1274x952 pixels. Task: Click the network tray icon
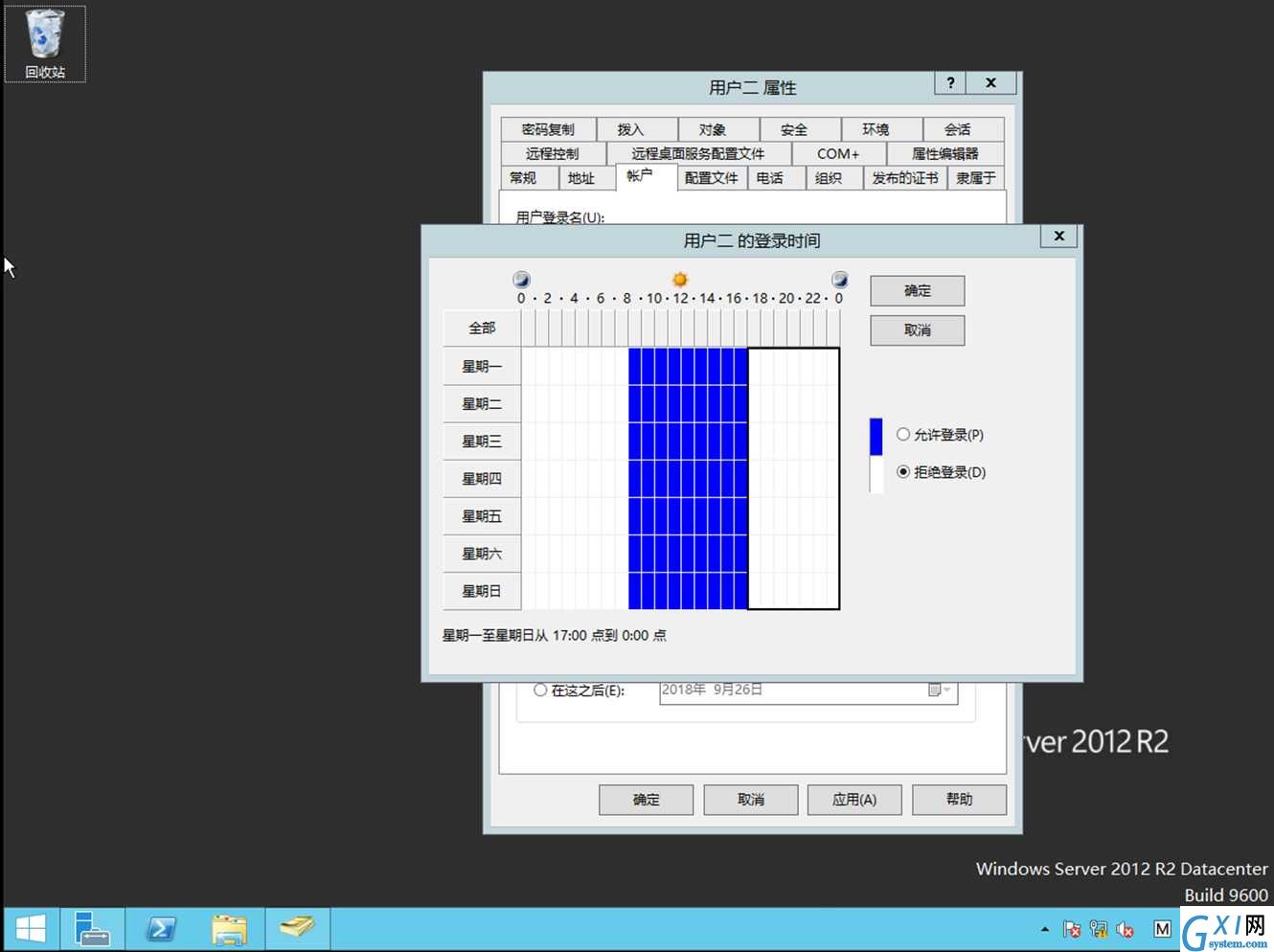click(1099, 929)
